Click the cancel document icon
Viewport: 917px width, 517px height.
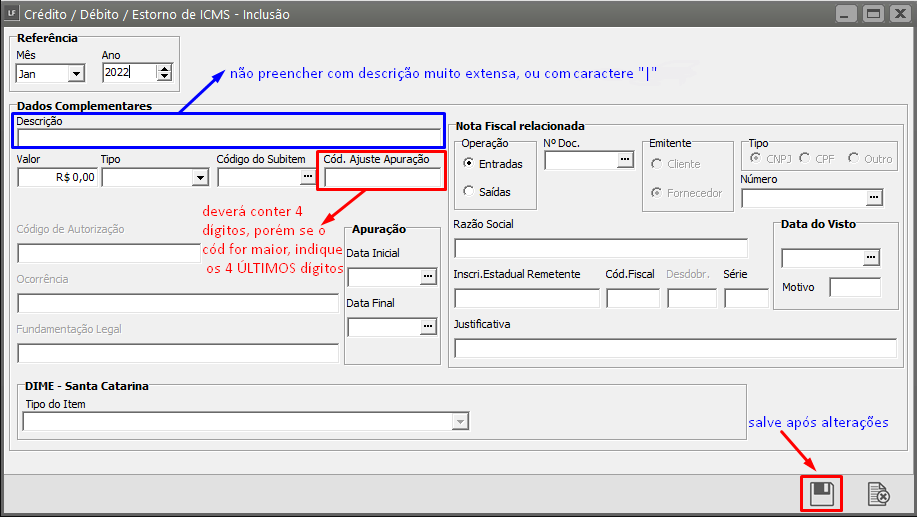(878, 493)
